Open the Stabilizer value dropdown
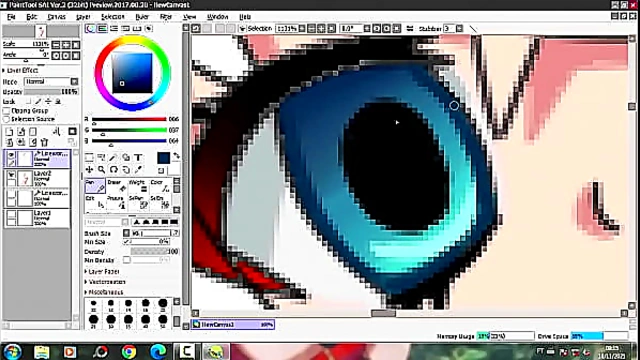Screen dimensions: 640x360 tap(460, 29)
